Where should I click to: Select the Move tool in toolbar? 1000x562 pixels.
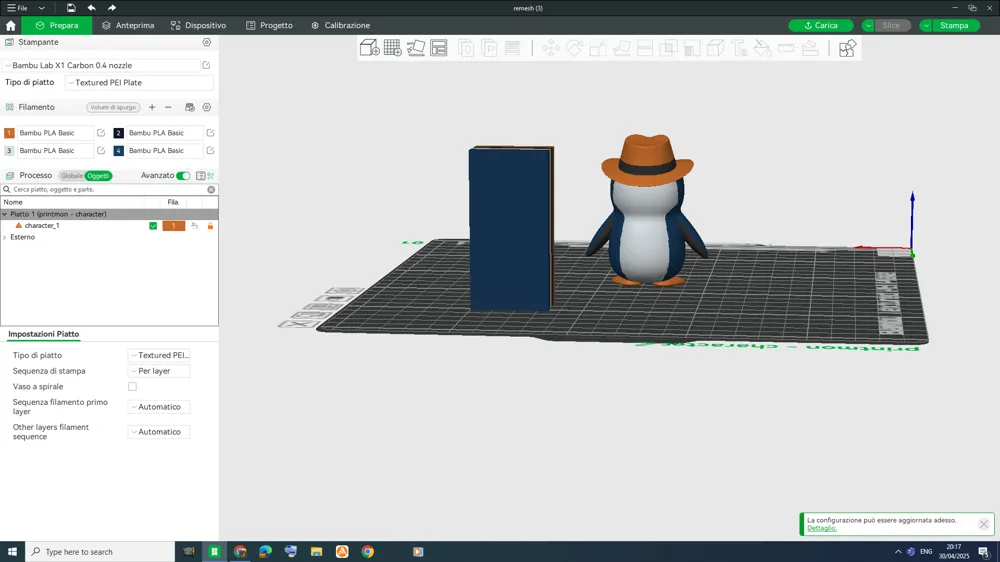pos(550,48)
